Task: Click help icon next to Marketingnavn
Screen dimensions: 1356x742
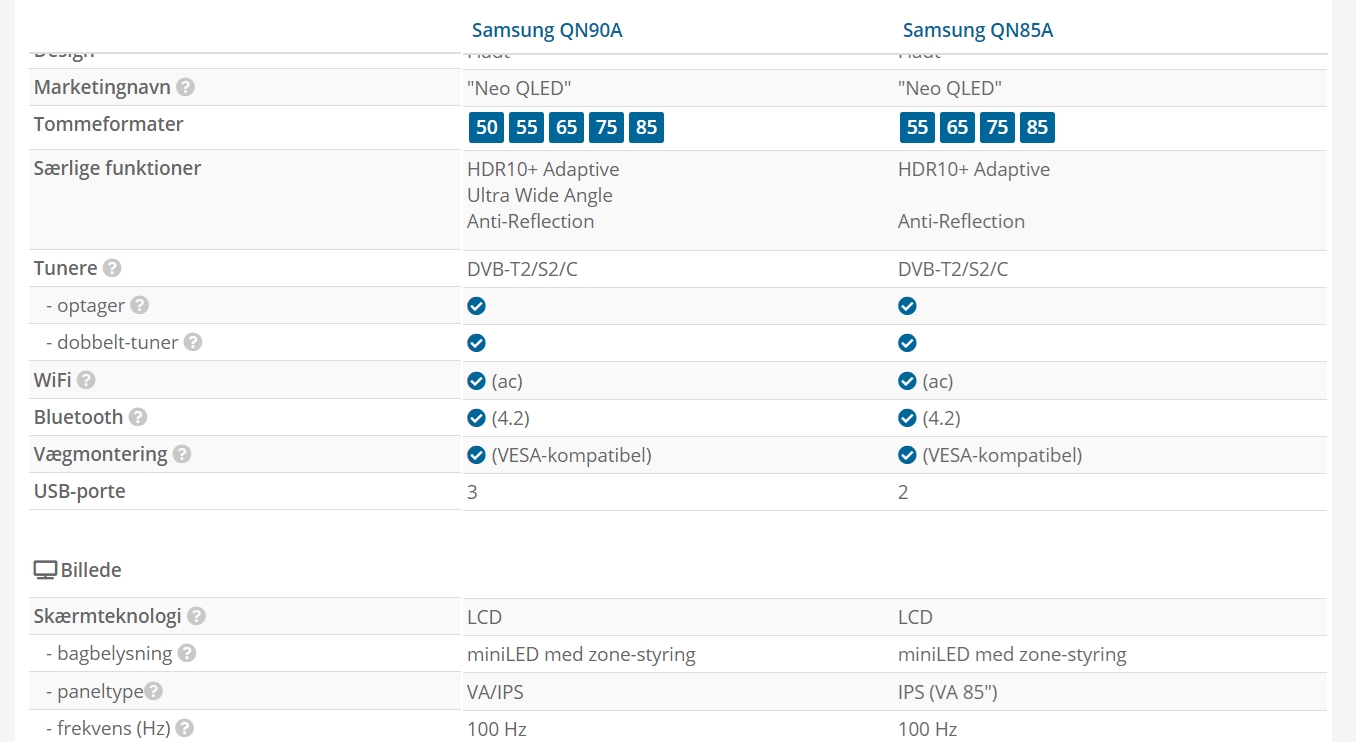Action: pos(185,87)
